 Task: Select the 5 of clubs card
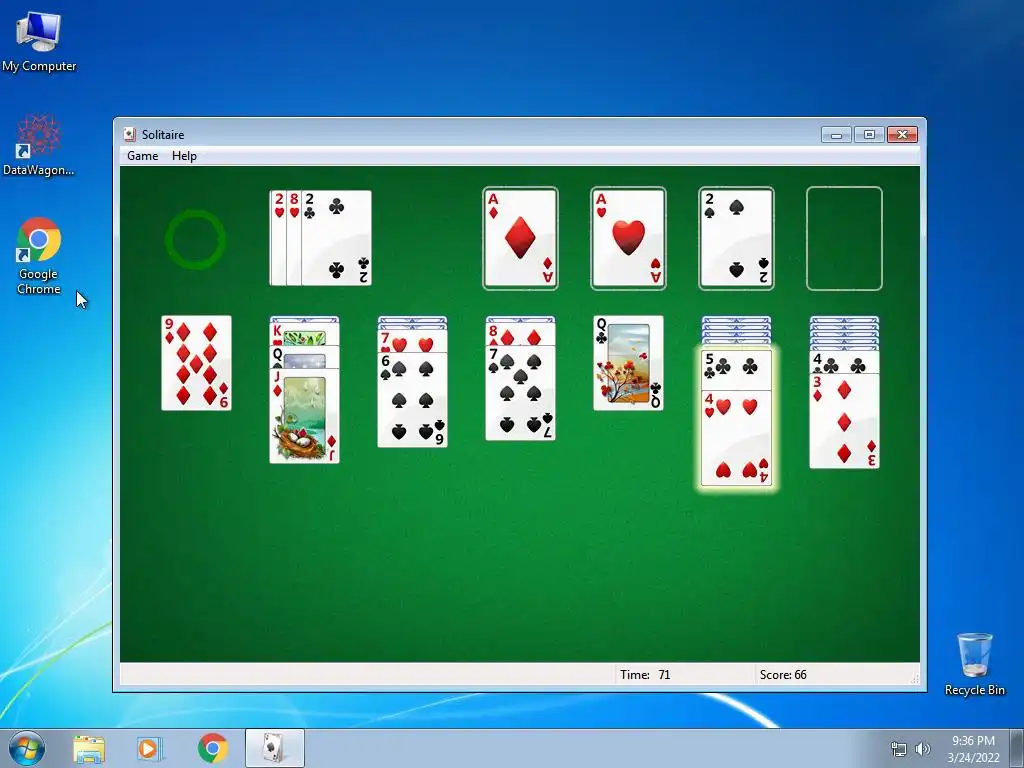pyautogui.click(x=736, y=370)
